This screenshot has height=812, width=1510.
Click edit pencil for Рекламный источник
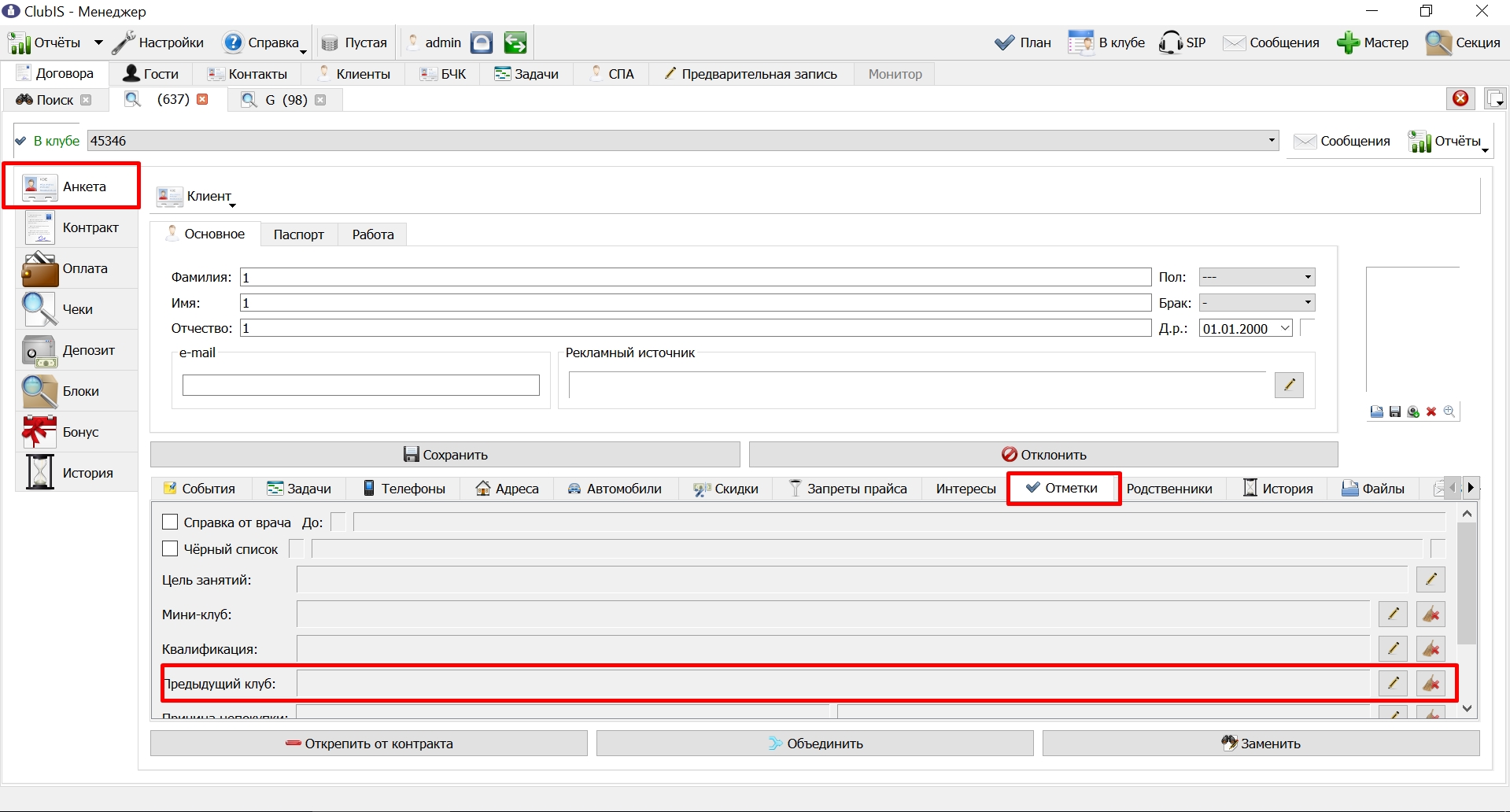coord(1289,385)
